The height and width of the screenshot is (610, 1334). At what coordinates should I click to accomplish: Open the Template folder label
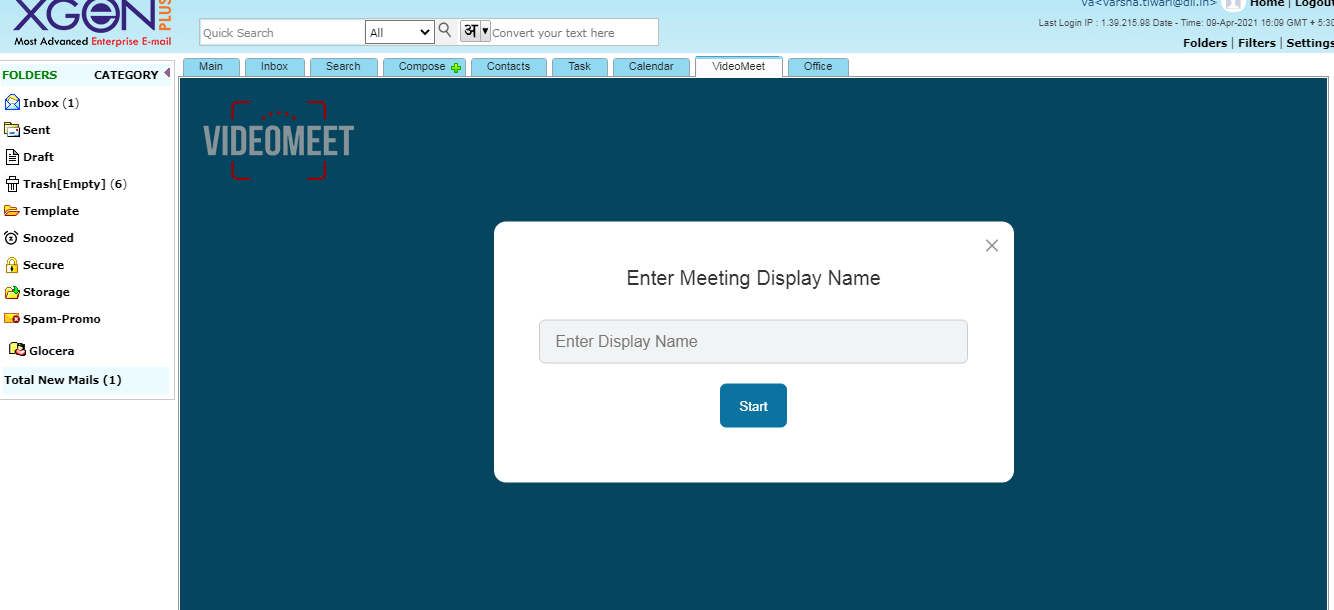pos(51,211)
